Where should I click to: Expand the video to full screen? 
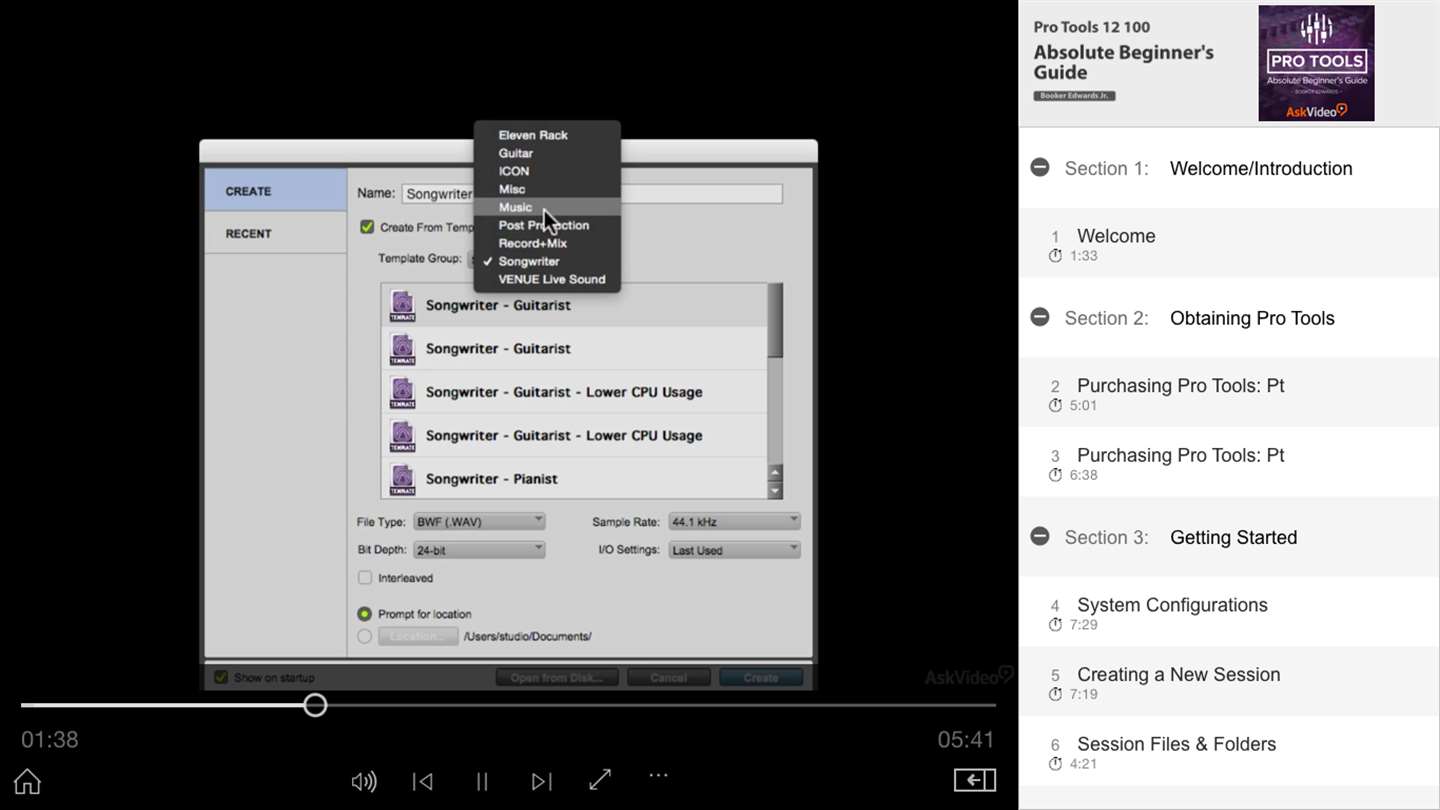[x=600, y=780]
